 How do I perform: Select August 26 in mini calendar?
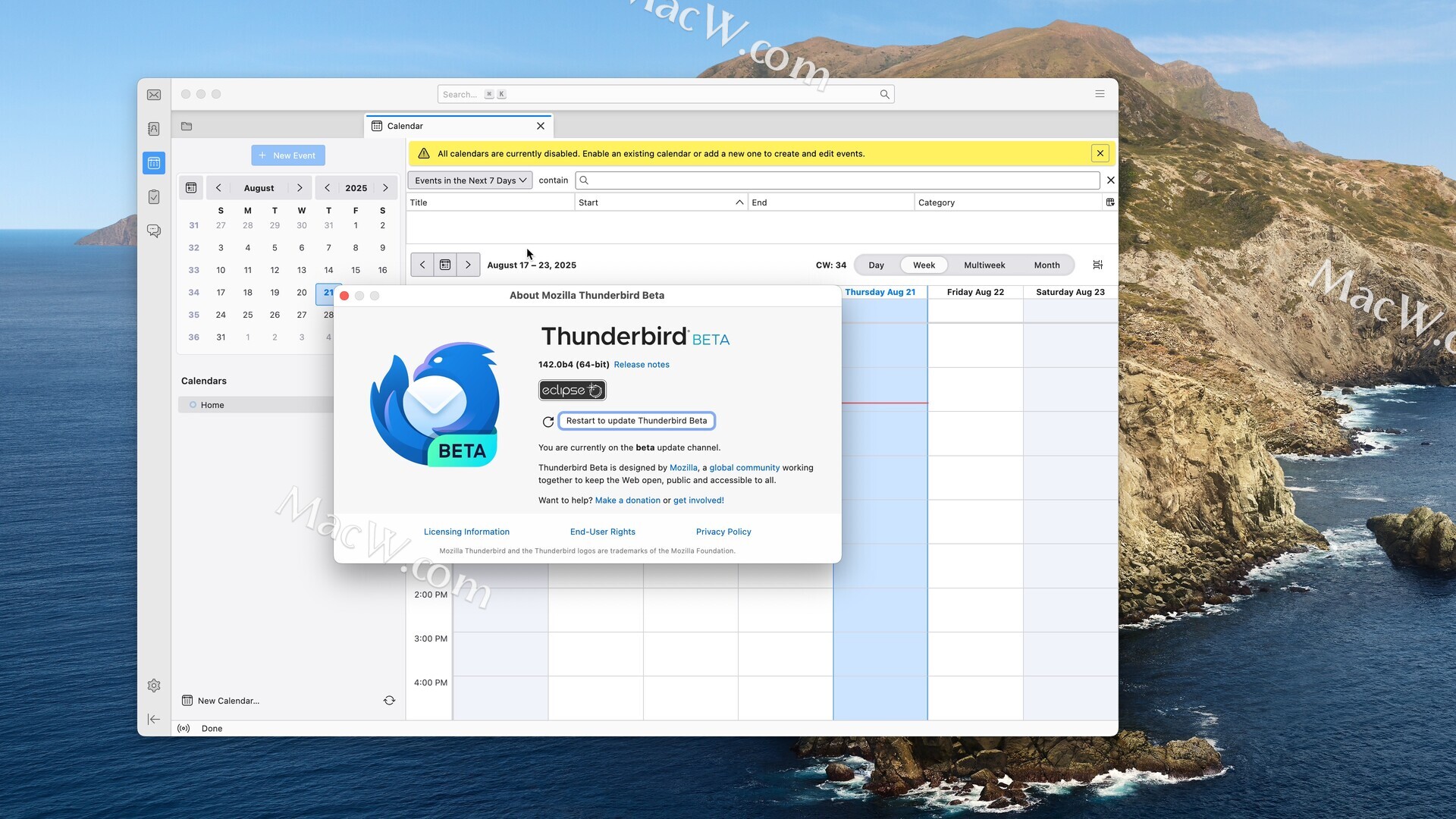(275, 315)
